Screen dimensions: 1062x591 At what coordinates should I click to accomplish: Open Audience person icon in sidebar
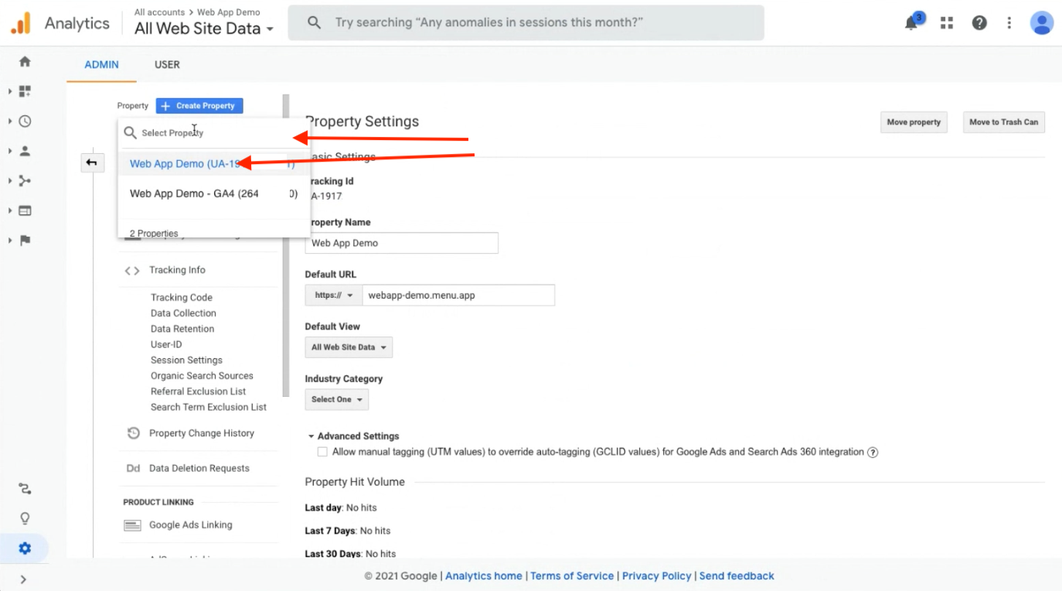tap(25, 151)
